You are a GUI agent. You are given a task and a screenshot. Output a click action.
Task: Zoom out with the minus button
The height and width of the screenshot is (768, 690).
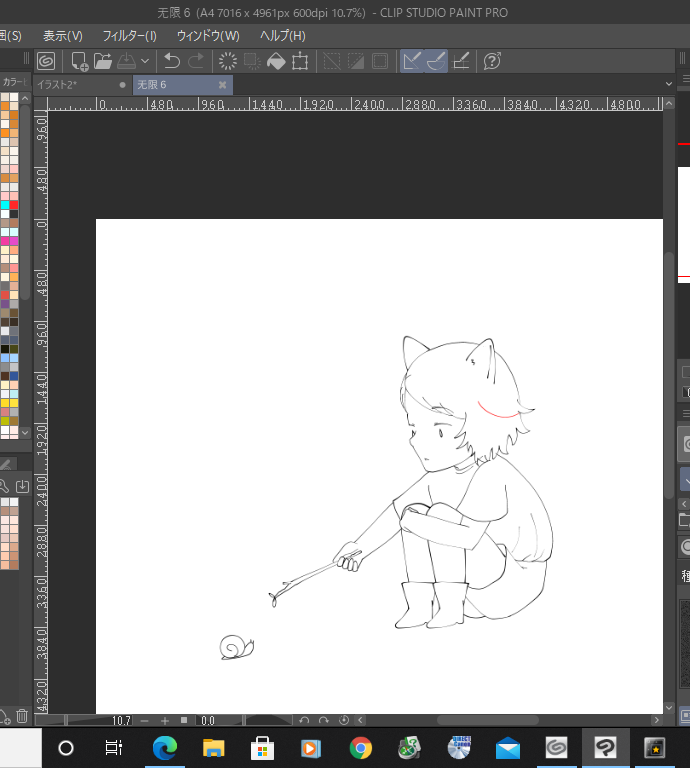(x=144, y=720)
